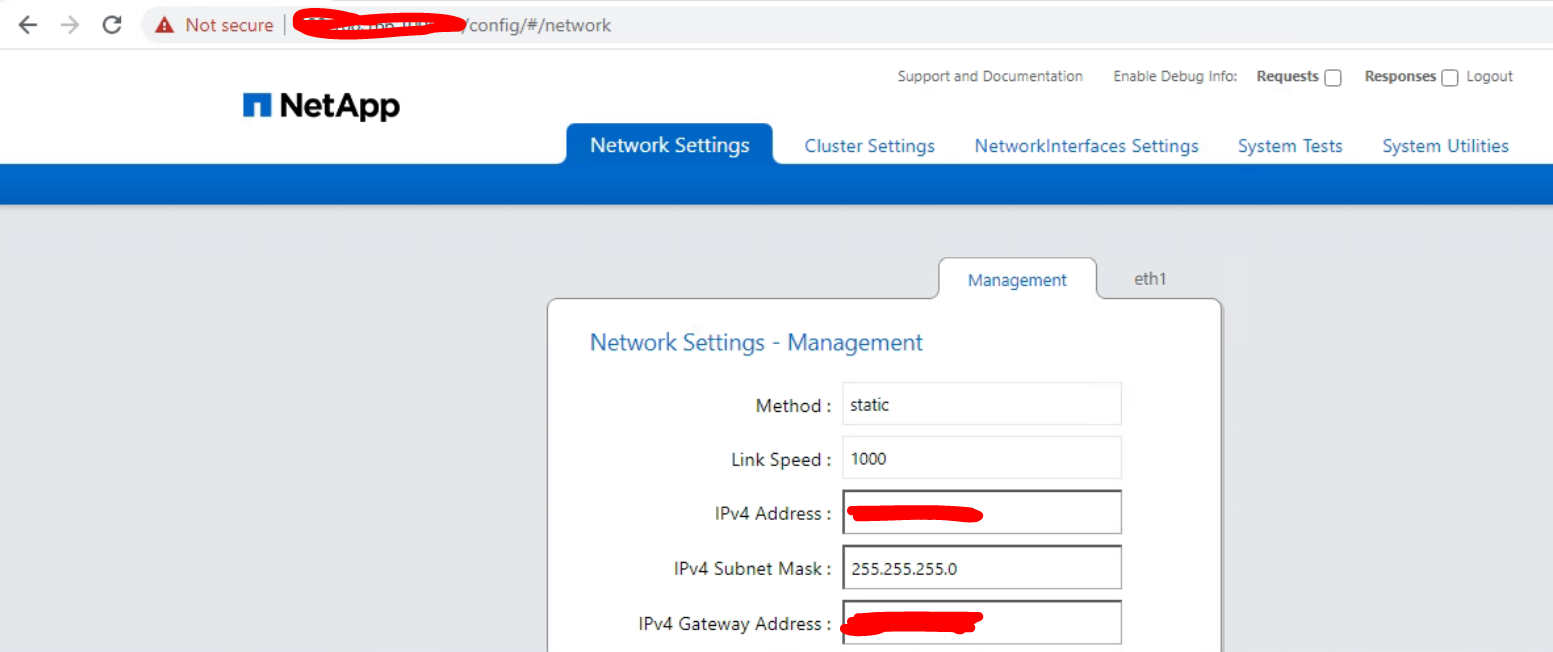1553x652 pixels.
Task: Reload the page with the refresh icon
Action: (112, 25)
